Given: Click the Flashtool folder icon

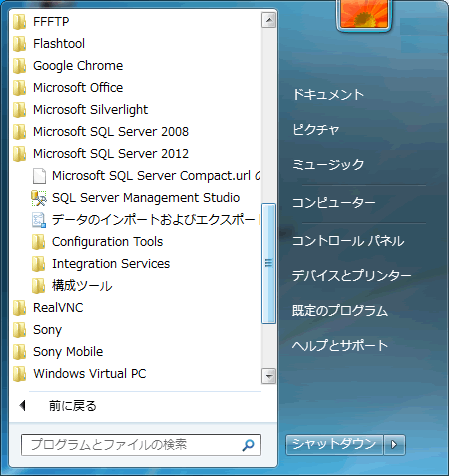Looking at the screenshot, I should [19, 44].
